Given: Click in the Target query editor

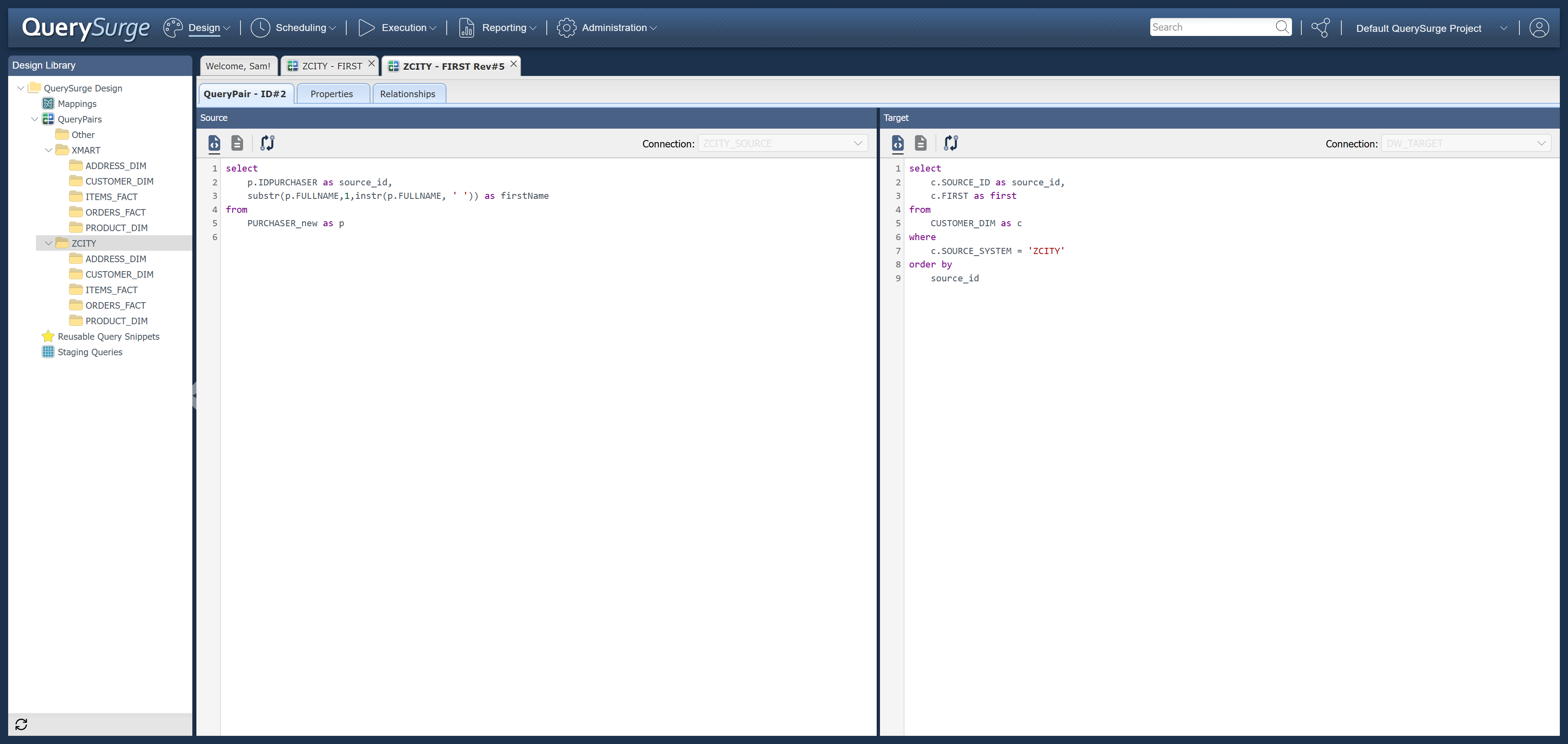Looking at the screenshot, I should pyautogui.click(x=1232, y=446).
